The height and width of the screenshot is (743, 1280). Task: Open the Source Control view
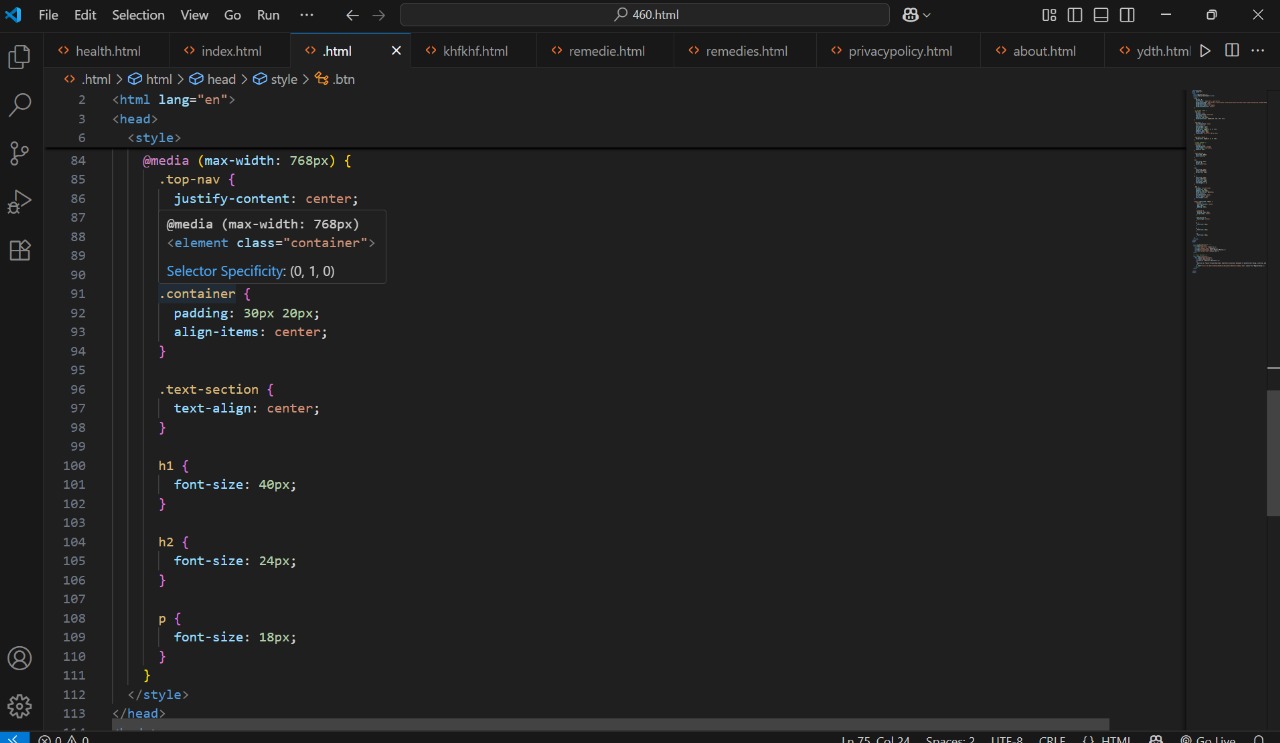coord(19,153)
